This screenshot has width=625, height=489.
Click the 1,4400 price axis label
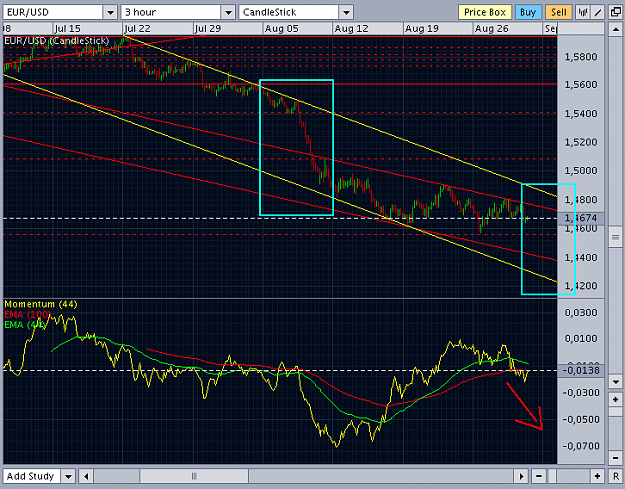[581, 257]
